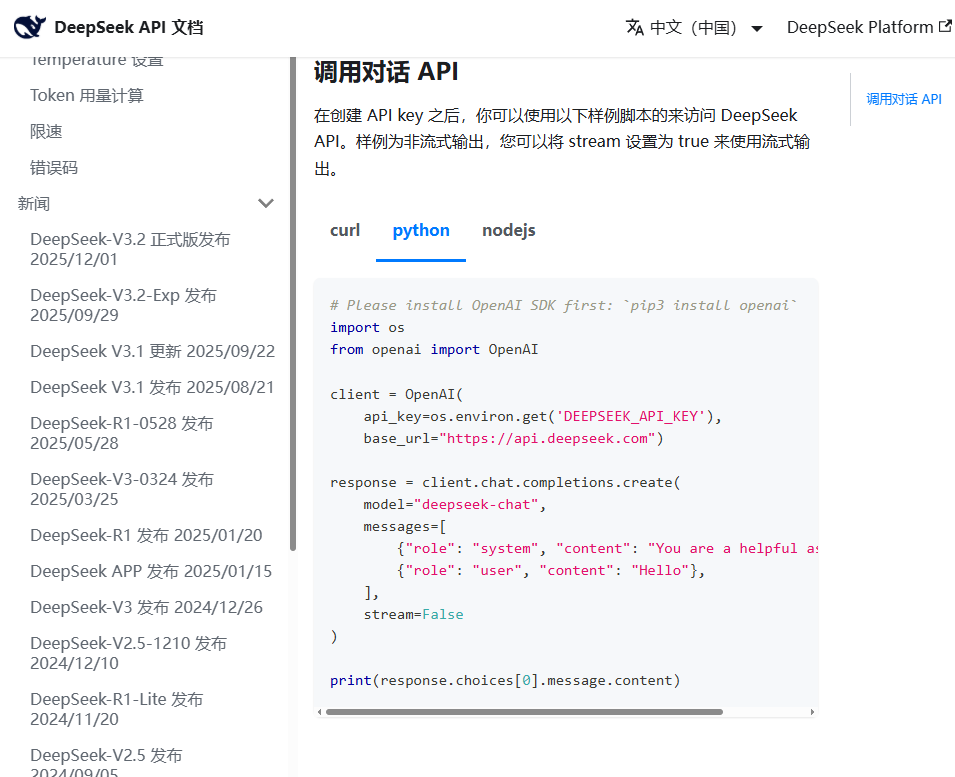Select the python tab
The height and width of the screenshot is (777, 955).
[x=420, y=230]
